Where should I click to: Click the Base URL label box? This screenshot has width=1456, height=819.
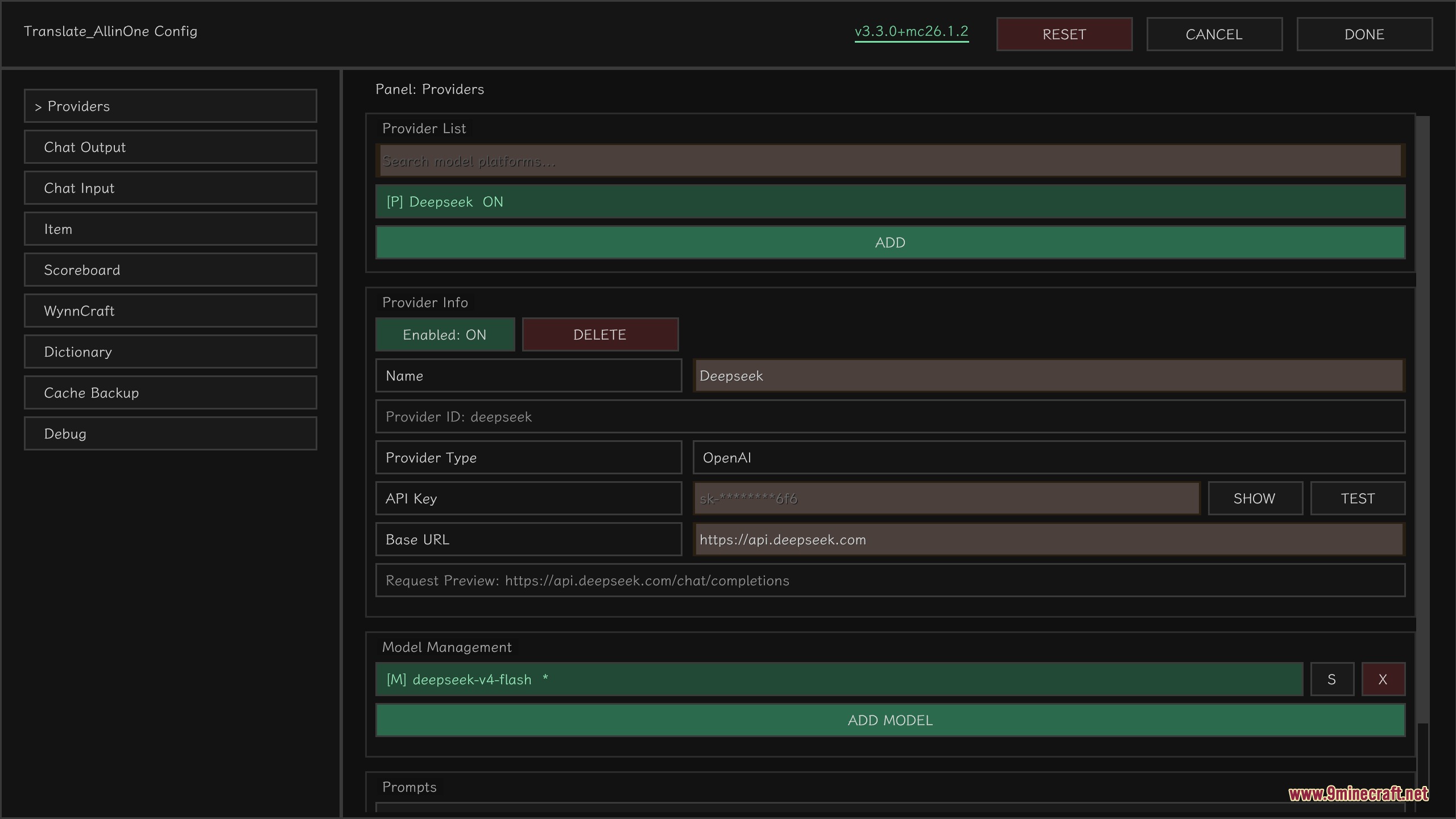click(x=528, y=539)
